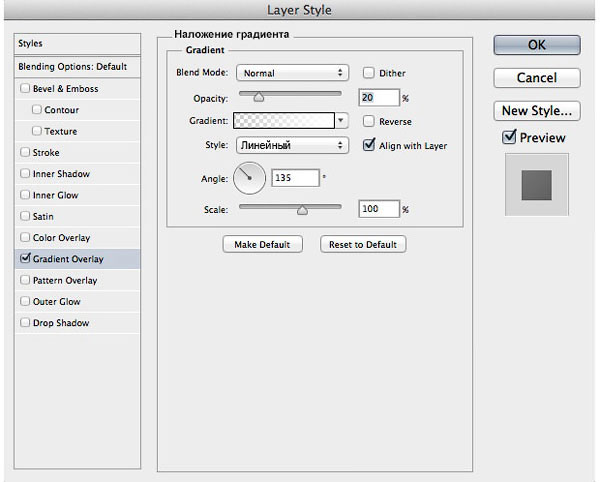600x482 pixels.
Task: Tick the Contour checkbox
Action: (37, 110)
